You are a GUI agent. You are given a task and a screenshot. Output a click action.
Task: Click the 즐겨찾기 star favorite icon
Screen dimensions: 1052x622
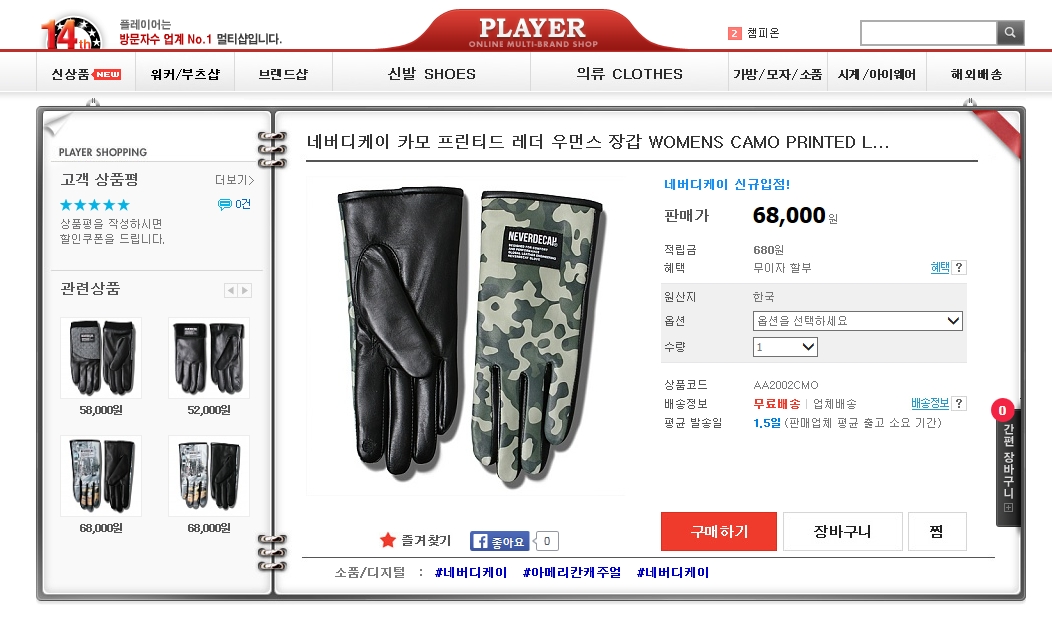pos(387,540)
